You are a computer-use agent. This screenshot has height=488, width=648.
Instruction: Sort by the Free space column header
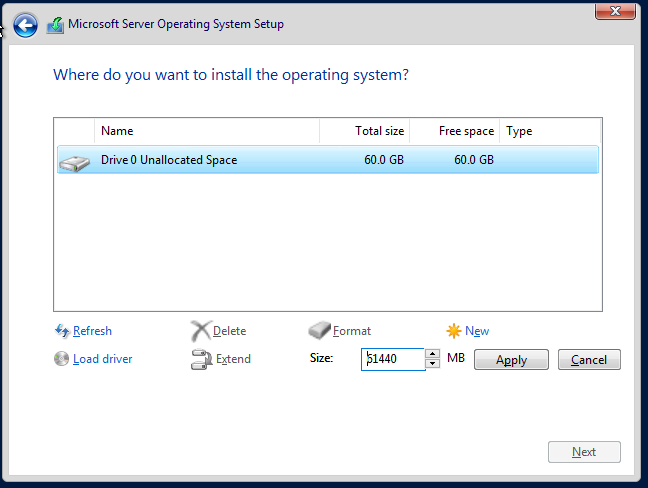point(455,131)
